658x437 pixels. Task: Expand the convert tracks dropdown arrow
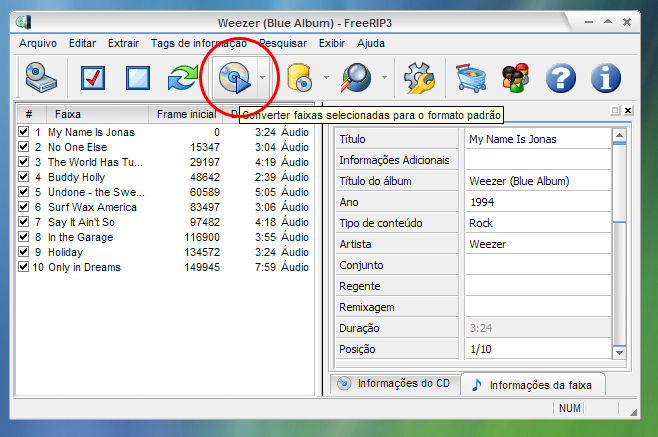click(262, 78)
